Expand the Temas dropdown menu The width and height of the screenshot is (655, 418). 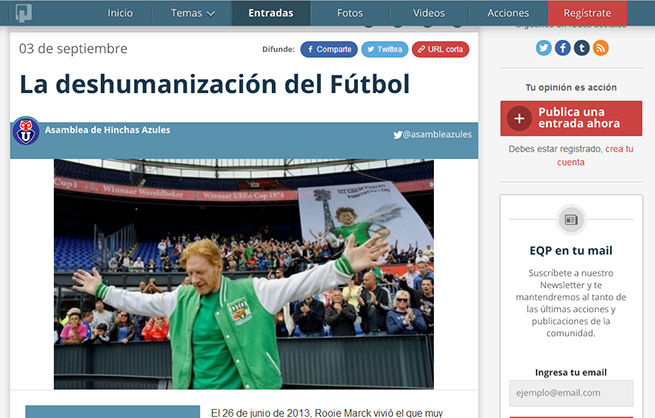(192, 13)
